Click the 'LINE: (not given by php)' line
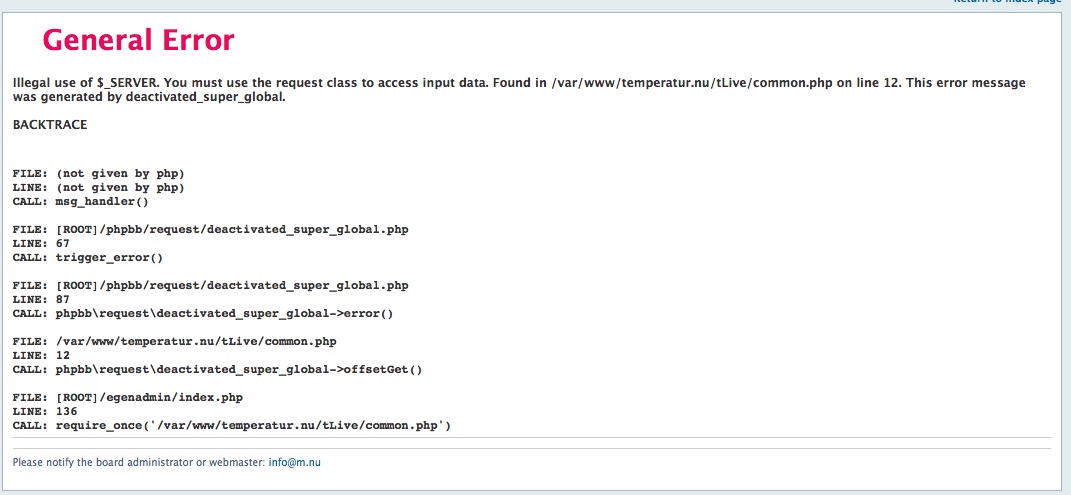1071x495 pixels. [98, 187]
